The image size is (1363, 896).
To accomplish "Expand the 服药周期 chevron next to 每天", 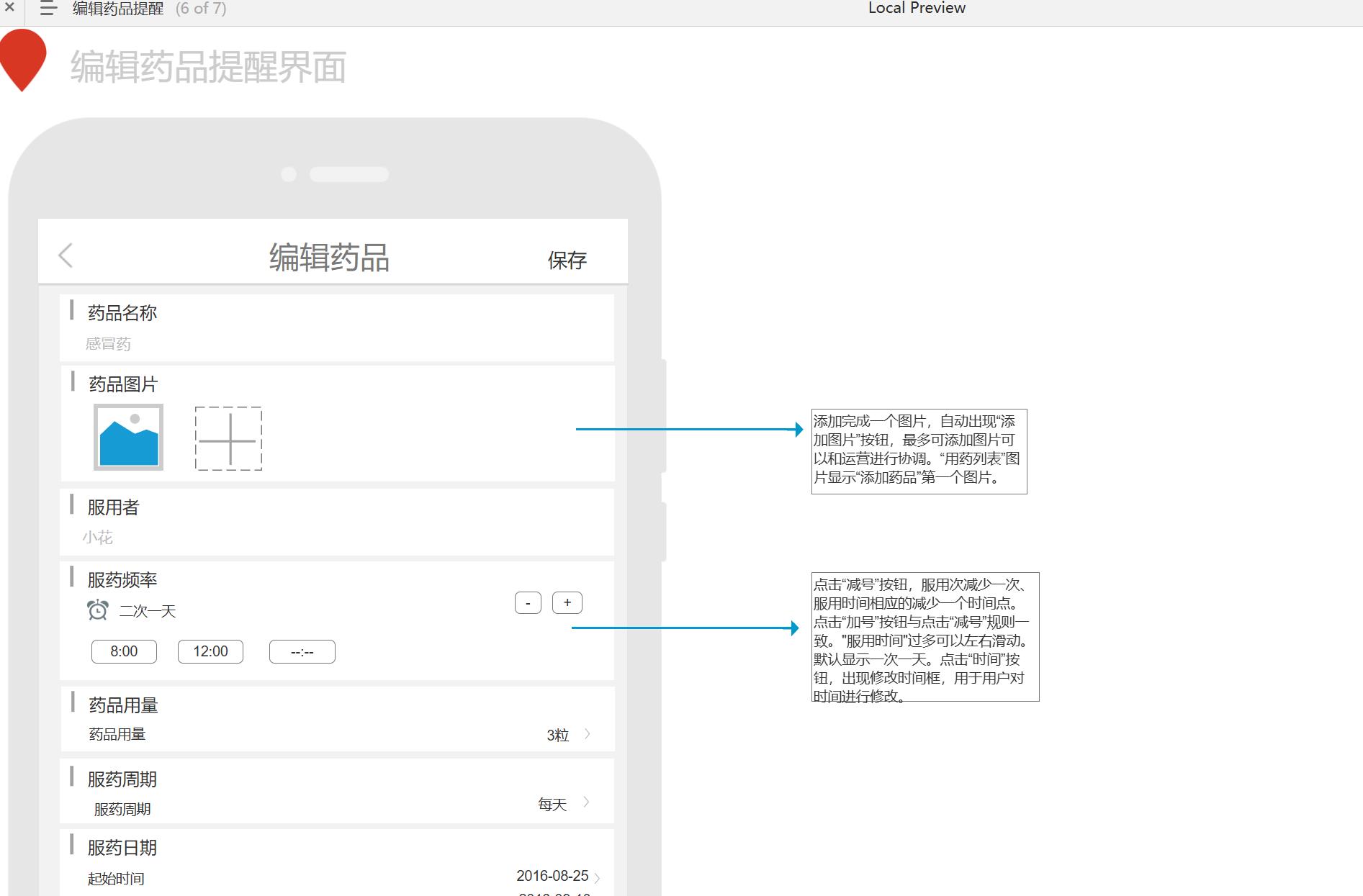I will click(x=587, y=802).
